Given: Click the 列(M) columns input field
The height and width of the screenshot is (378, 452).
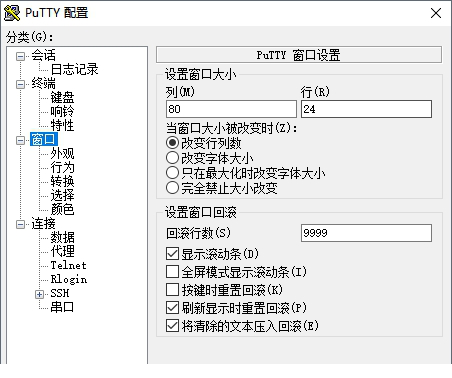Looking at the screenshot, I should (231, 109).
